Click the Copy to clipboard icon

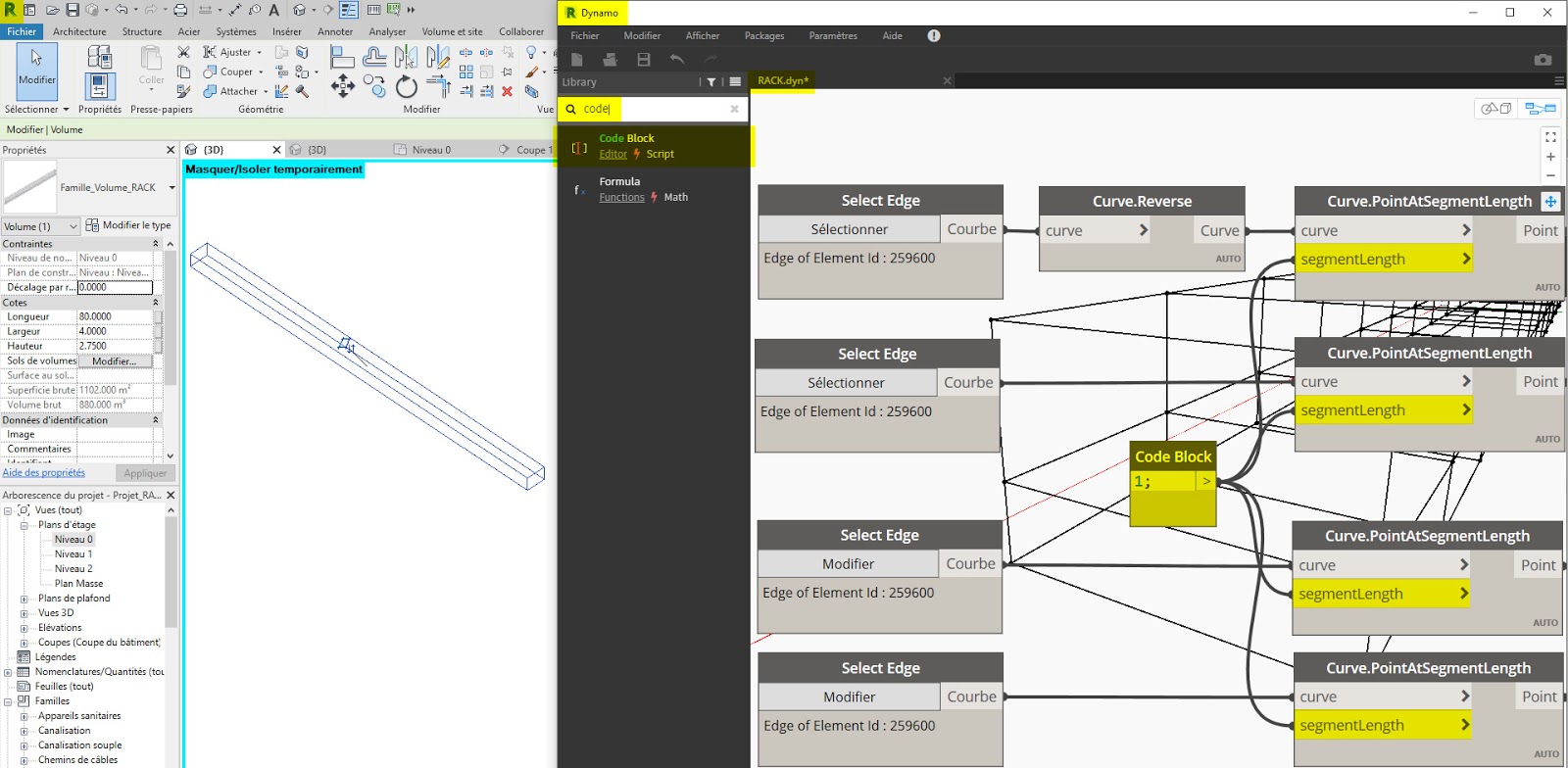(x=183, y=72)
